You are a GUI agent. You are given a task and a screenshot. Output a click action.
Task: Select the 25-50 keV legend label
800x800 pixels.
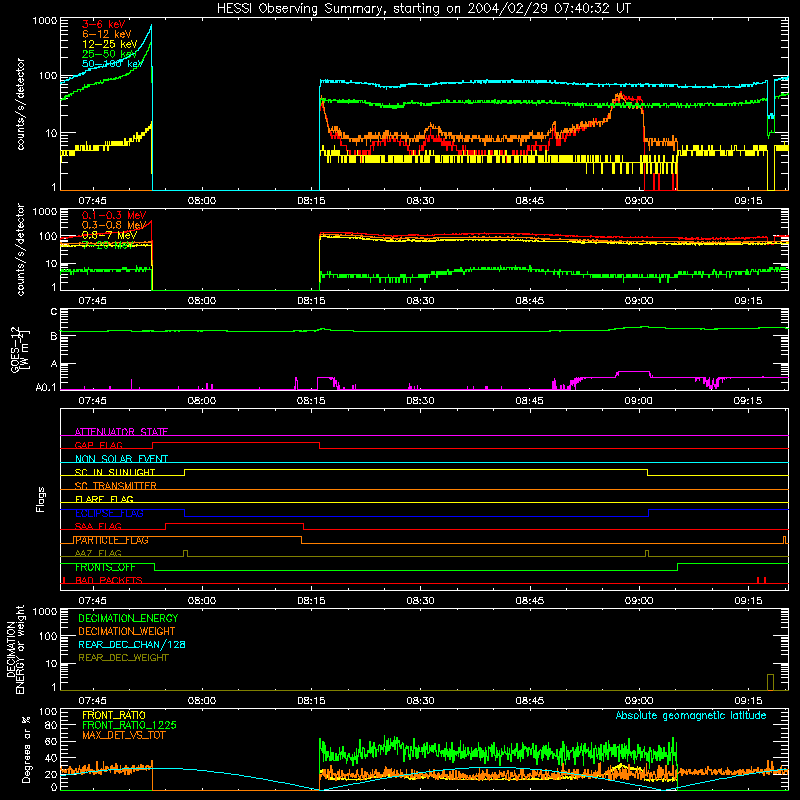(110, 54)
